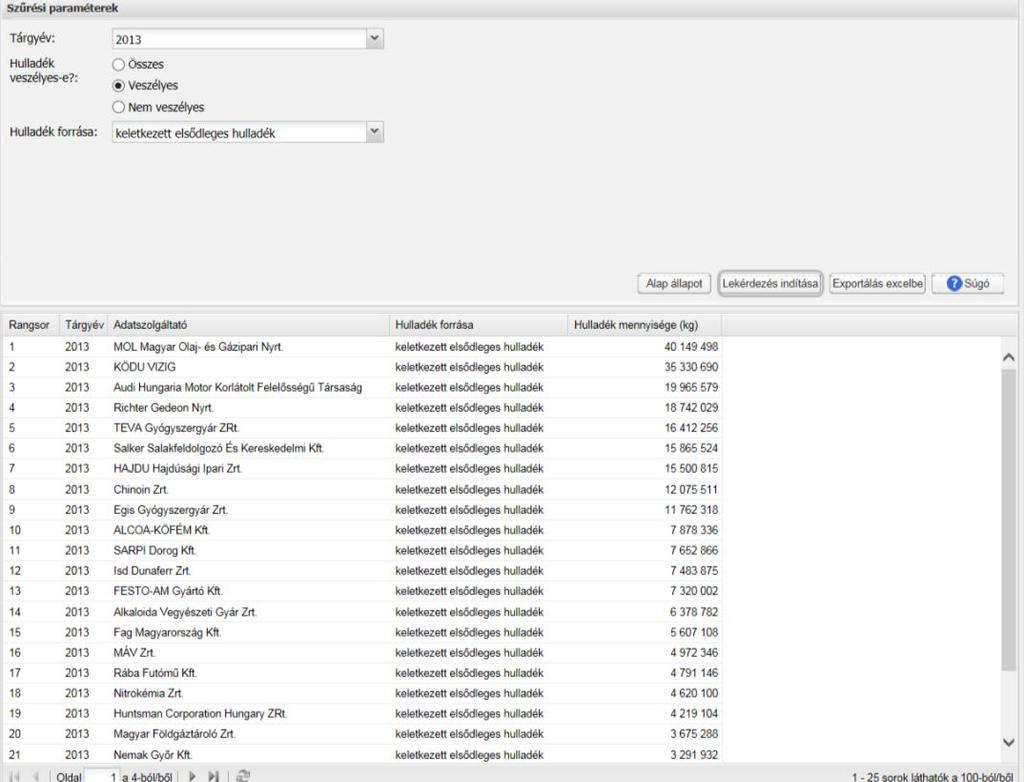Go to next page arrow icon
This screenshot has height=782, width=1024.
[x=193, y=776]
